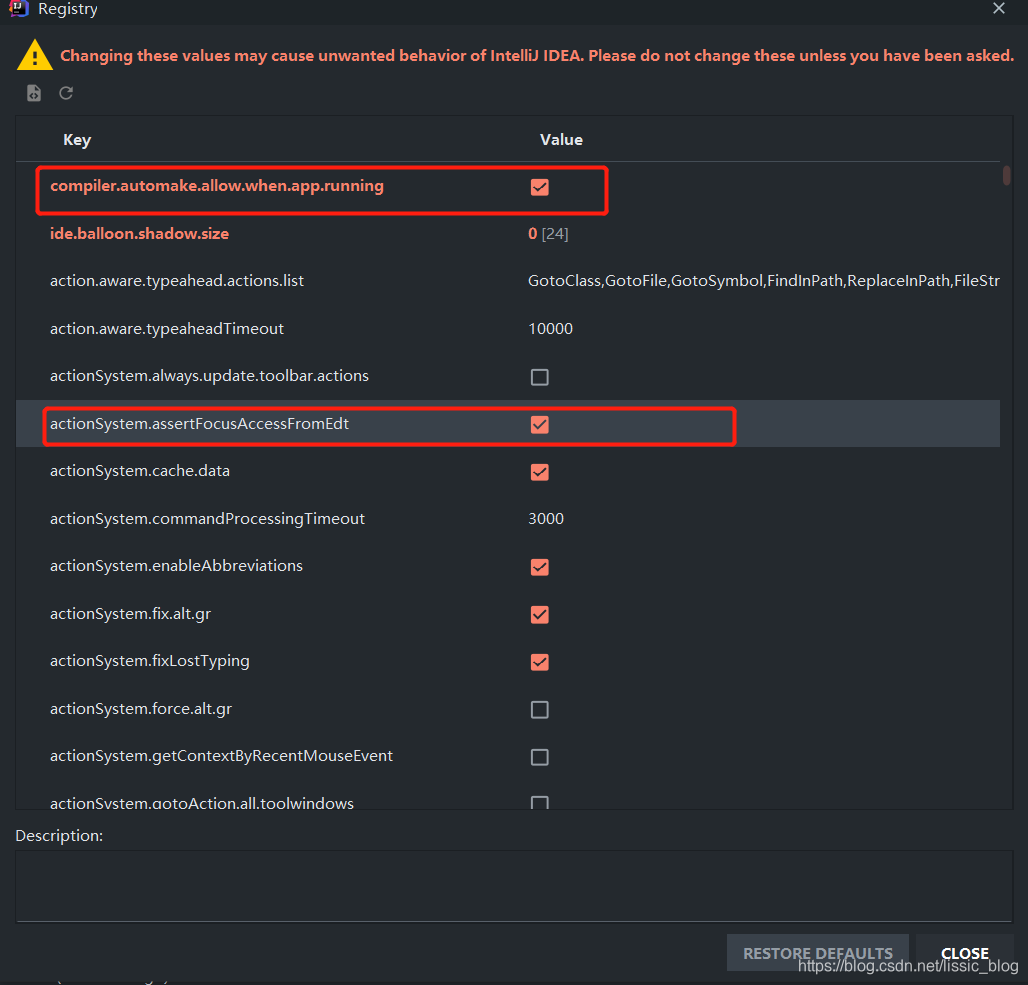This screenshot has height=985, width=1028.
Task: Click the IntelliJ IDEA logo in title bar
Action: point(19,9)
